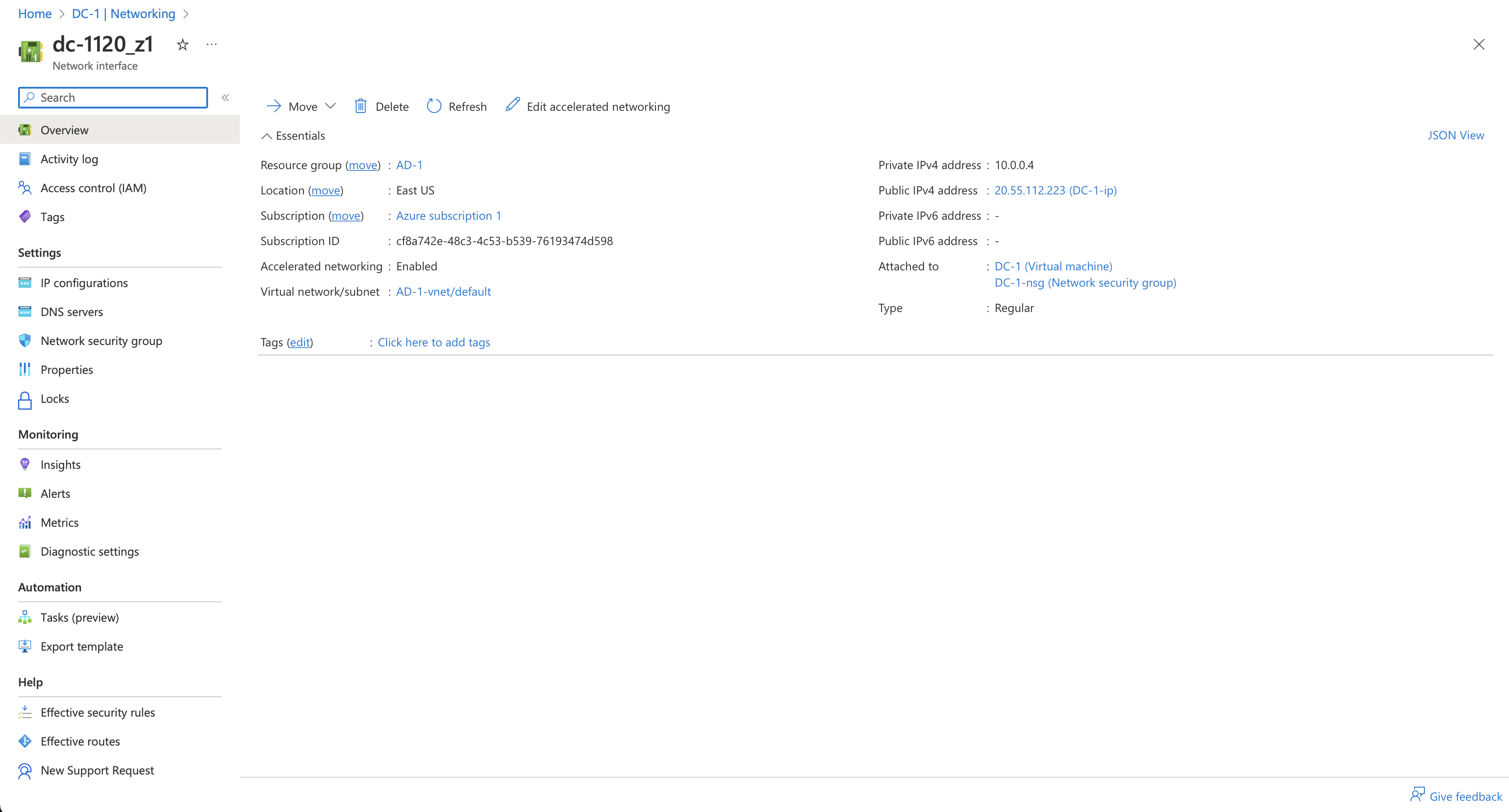Go to DNS servers settings
1509x812 pixels.
tap(119, 312)
